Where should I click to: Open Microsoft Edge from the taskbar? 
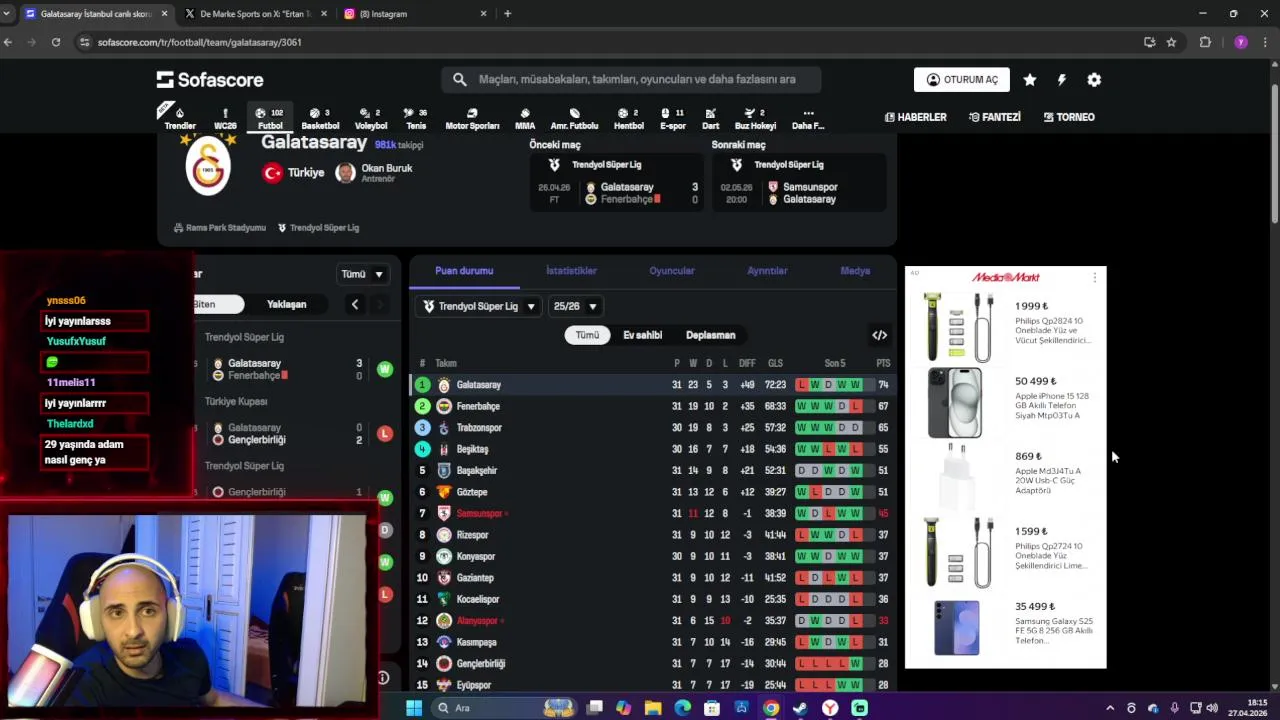(x=682, y=708)
